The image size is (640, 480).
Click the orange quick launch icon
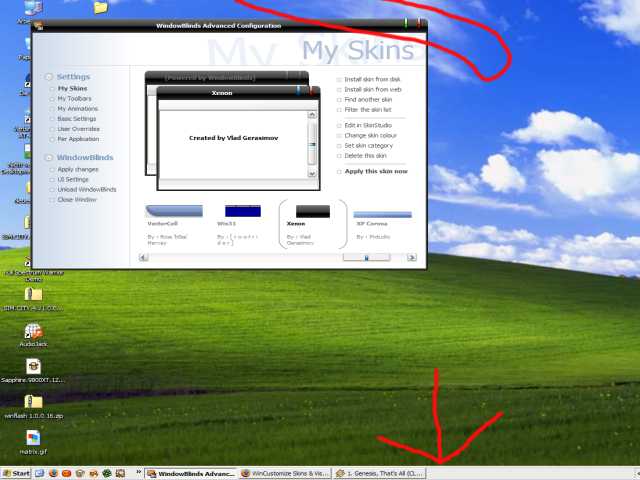[67, 473]
